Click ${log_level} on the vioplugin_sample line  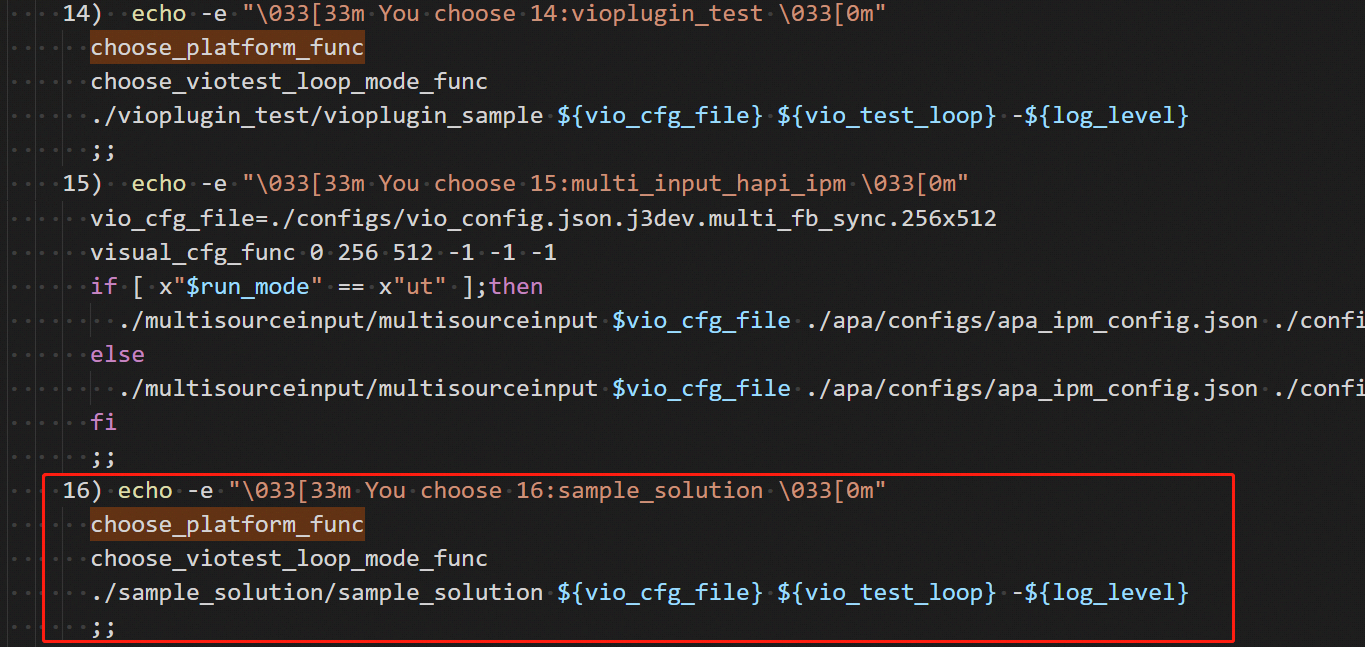(x=1107, y=115)
